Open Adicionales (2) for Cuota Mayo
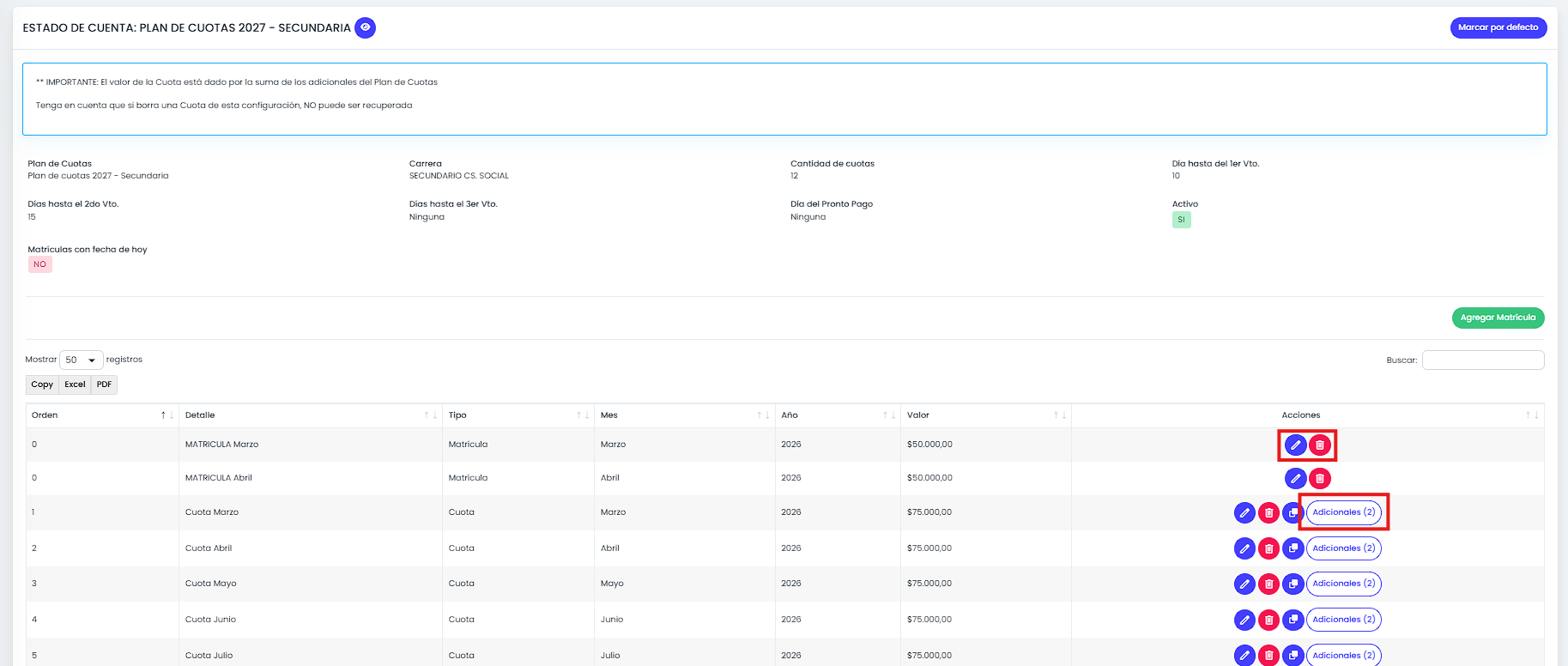This screenshot has width=1568, height=666. [1344, 584]
